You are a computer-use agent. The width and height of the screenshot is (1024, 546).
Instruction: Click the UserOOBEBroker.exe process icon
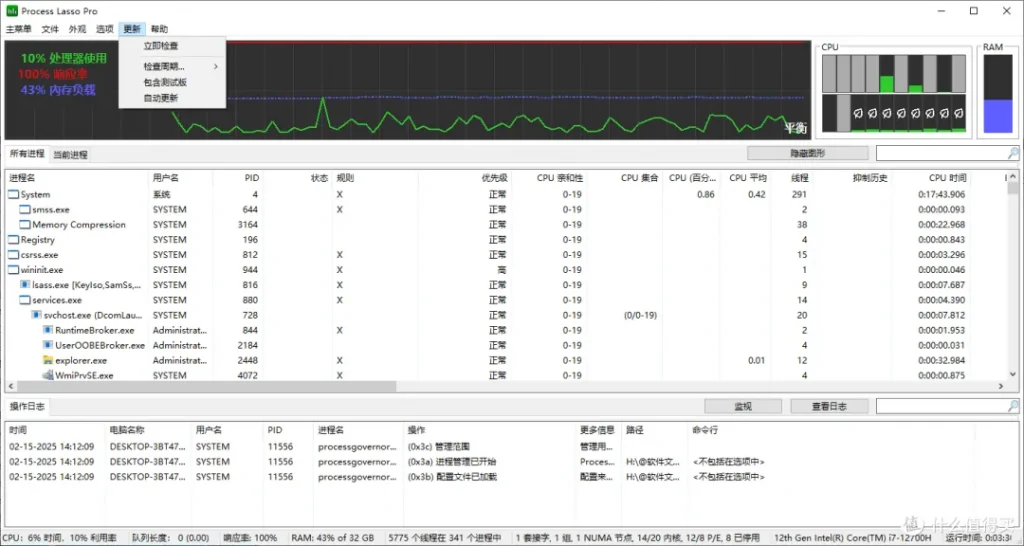pos(48,345)
